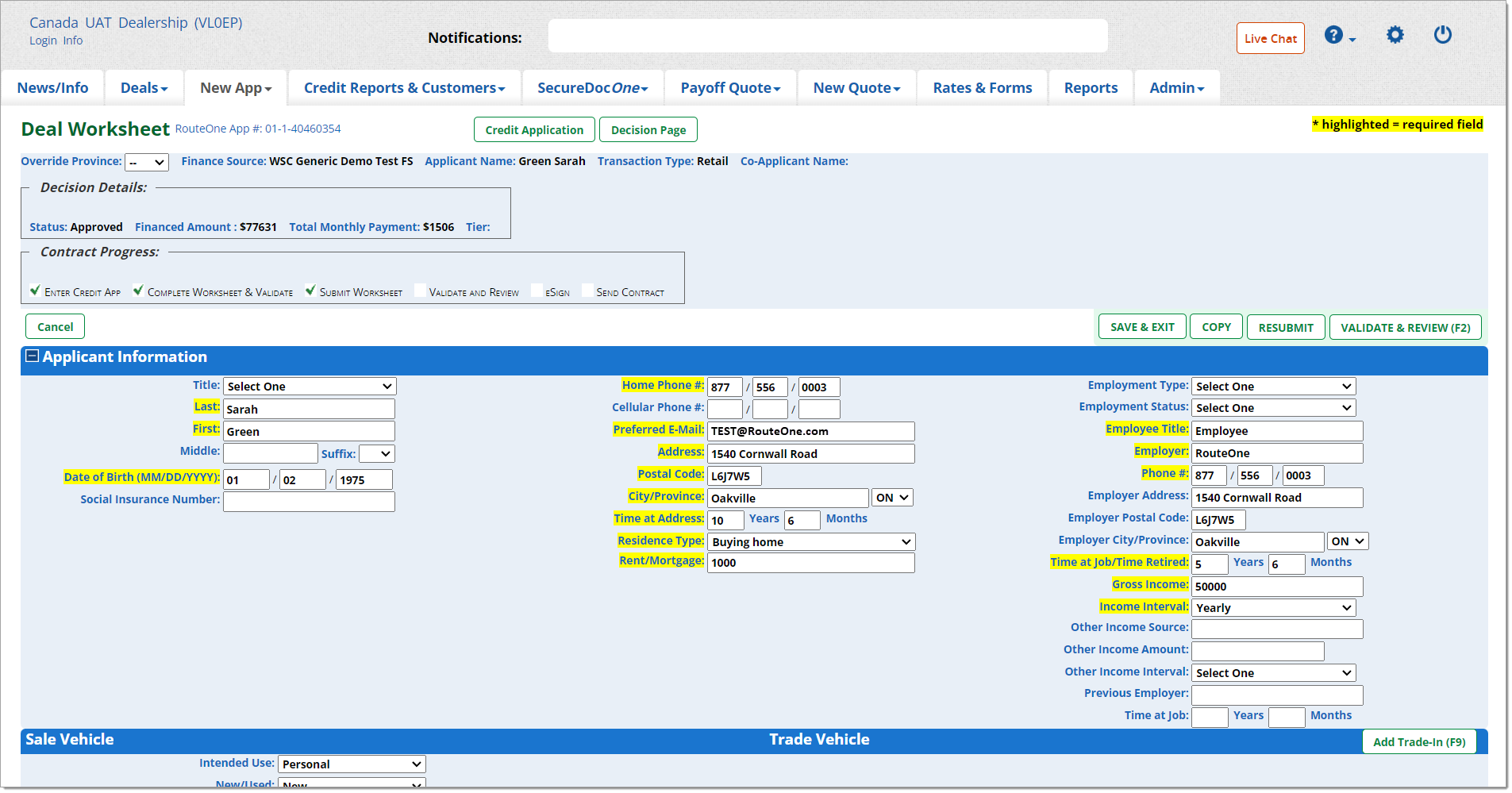Open the Payoff Quote menu

tap(730, 88)
